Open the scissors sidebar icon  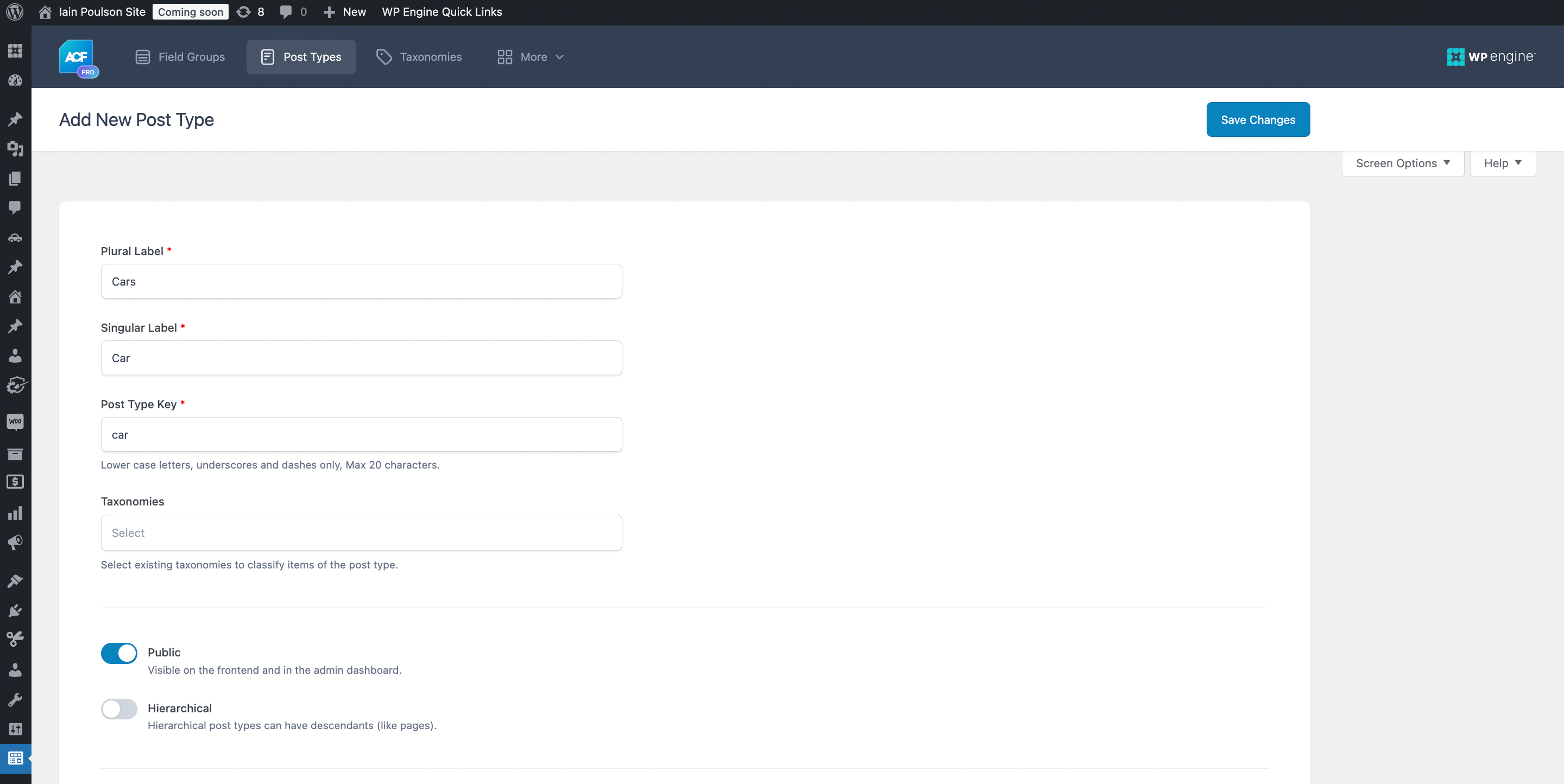point(15,639)
